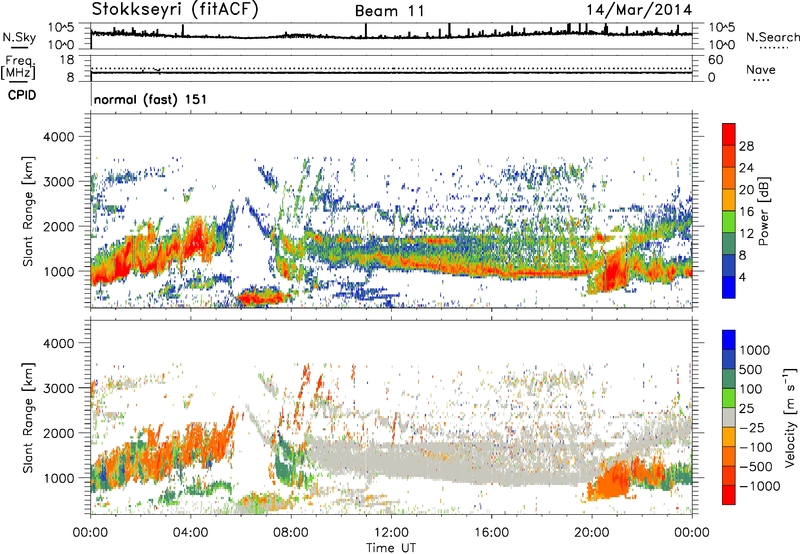Viewport: 800px width, 554px height.
Task: Click the -1000 velocity color bar label
Action: click(x=760, y=486)
